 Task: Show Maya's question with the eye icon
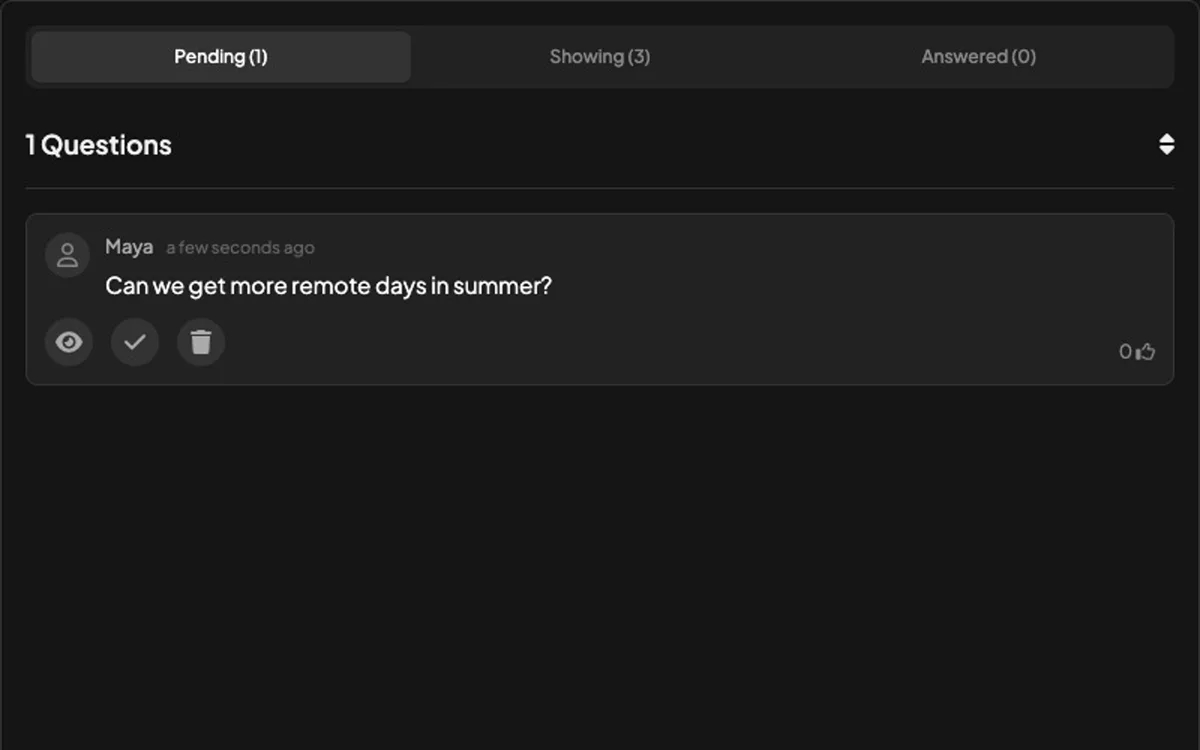coord(69,343)
